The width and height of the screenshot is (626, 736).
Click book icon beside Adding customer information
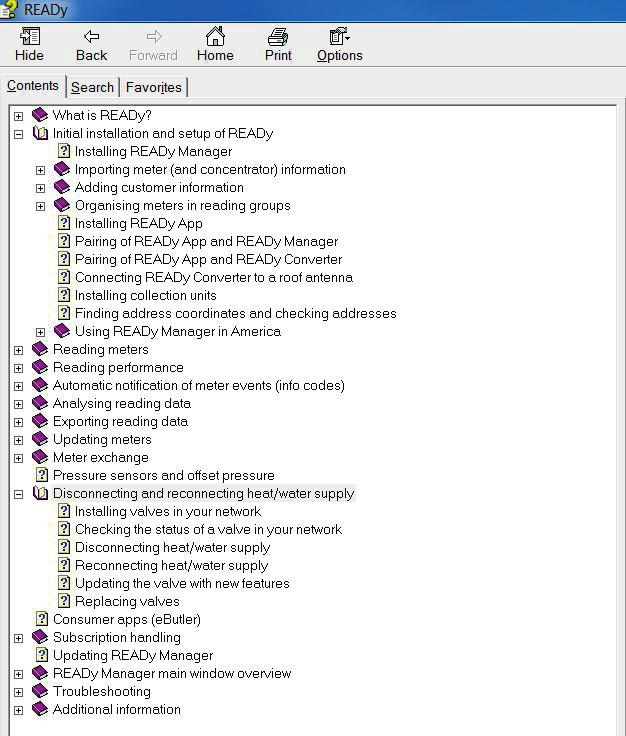point(62,187)
